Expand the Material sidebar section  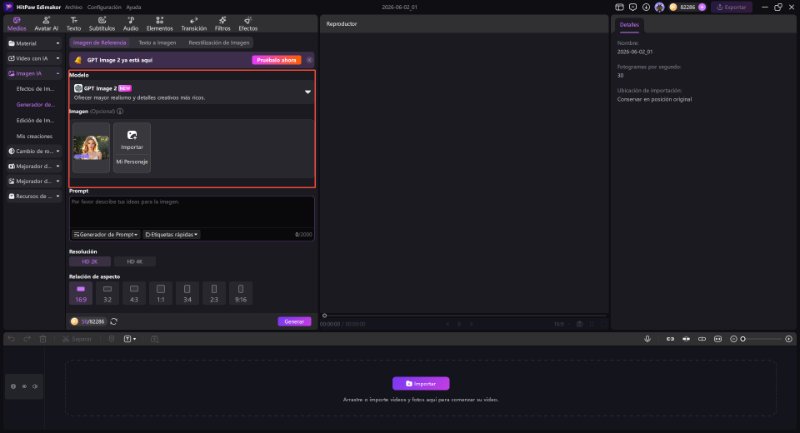point(34,43)
